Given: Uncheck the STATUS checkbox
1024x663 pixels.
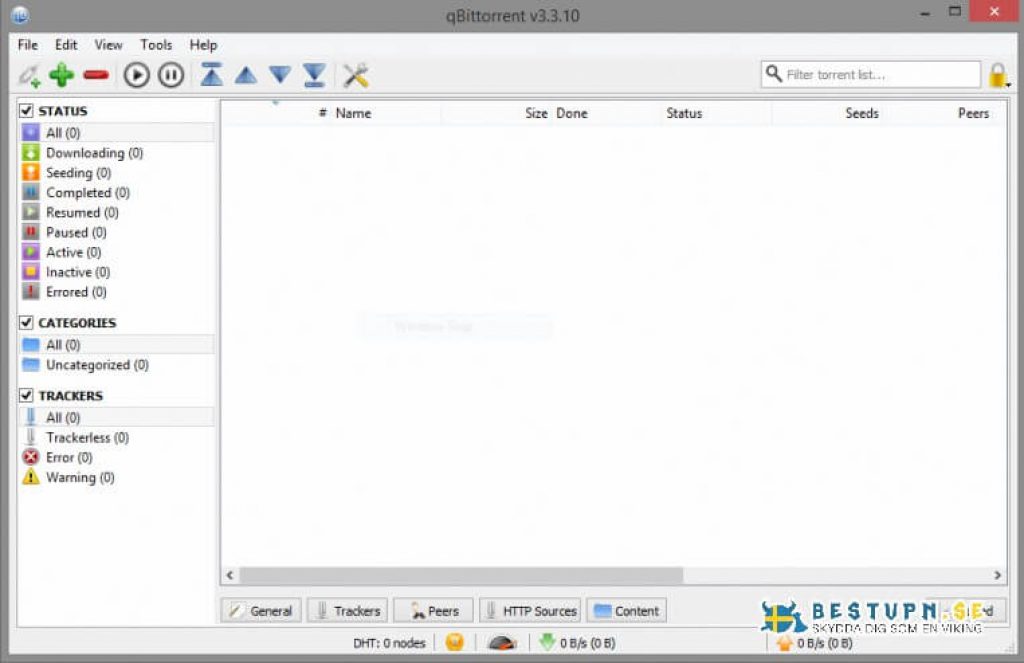Looking at the screenshot, I should click(x=26, y=110).
